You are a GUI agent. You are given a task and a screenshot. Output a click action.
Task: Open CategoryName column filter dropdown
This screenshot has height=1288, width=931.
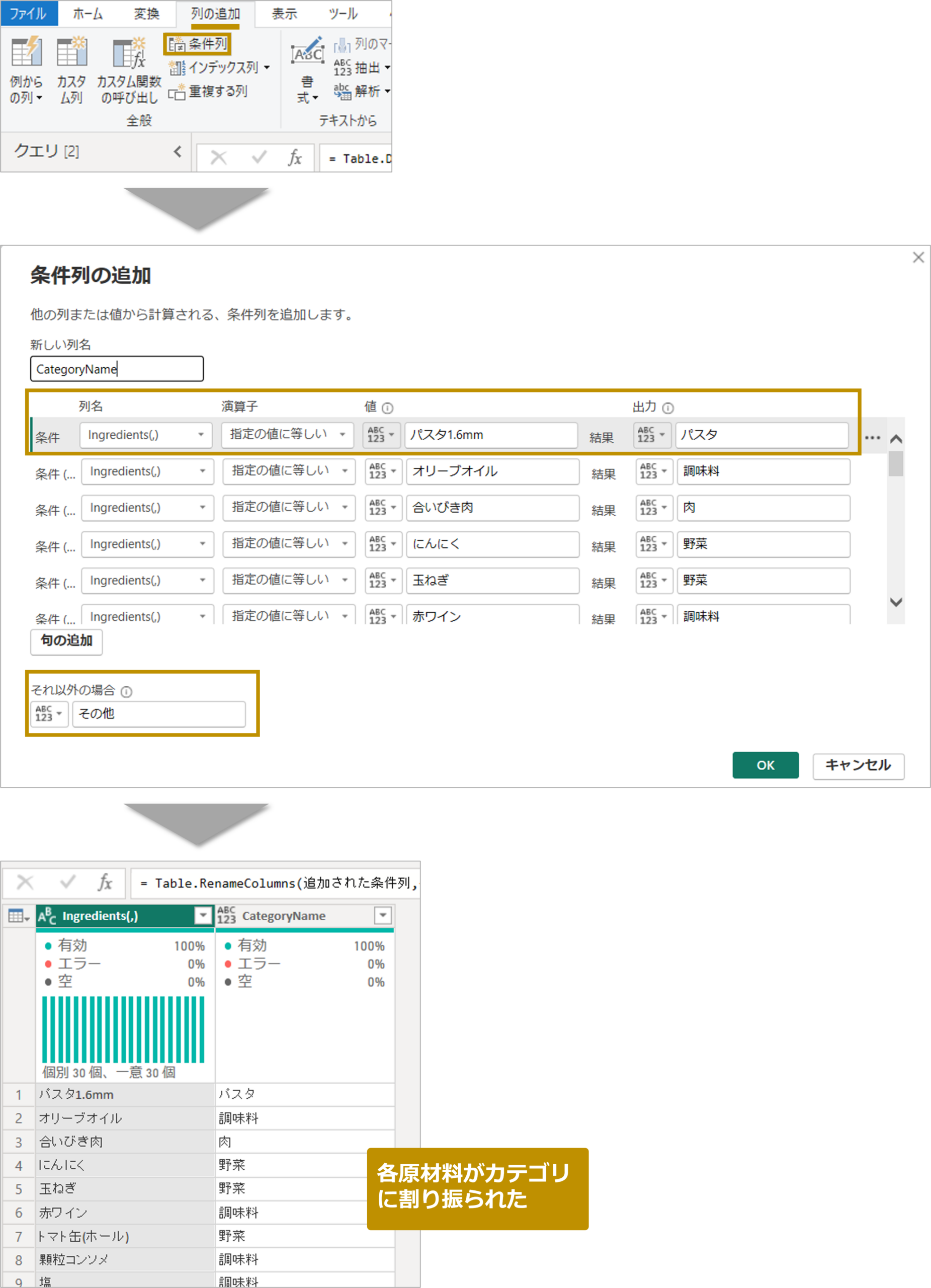(383, 916)
